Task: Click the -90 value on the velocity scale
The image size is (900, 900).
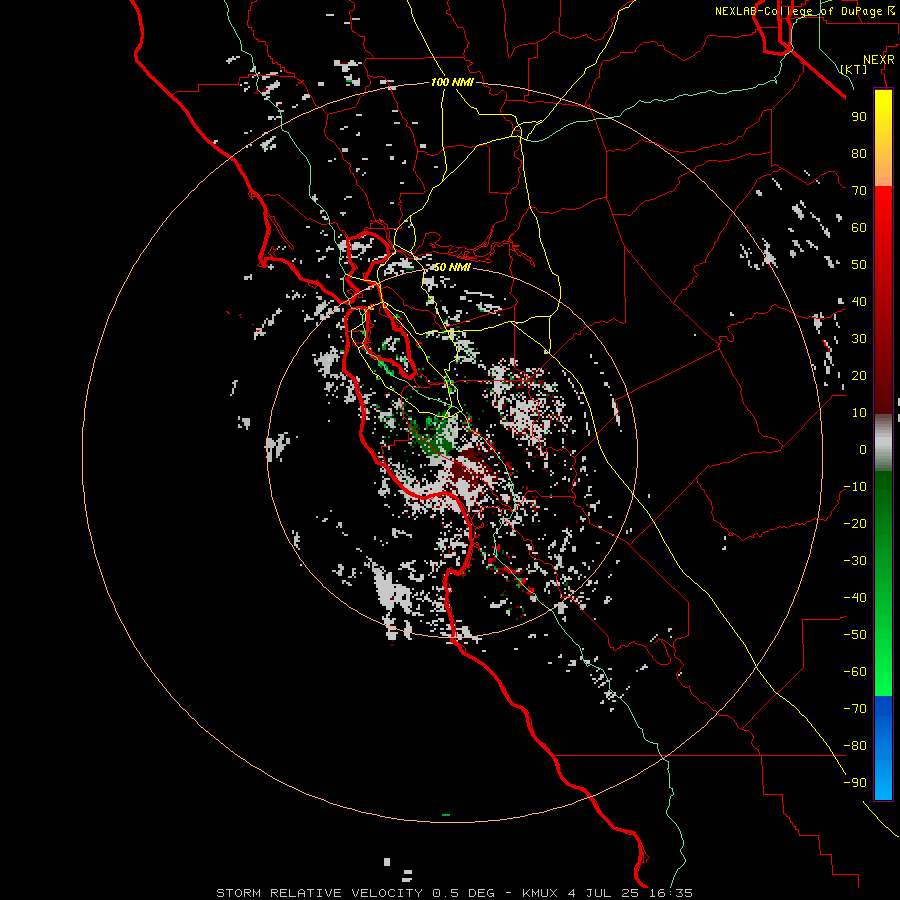Action: coord(855,783)
